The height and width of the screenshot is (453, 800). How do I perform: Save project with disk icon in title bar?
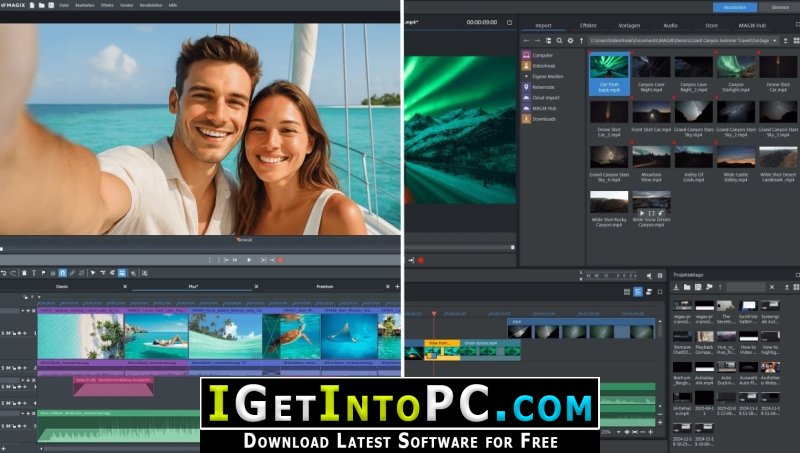51,5
